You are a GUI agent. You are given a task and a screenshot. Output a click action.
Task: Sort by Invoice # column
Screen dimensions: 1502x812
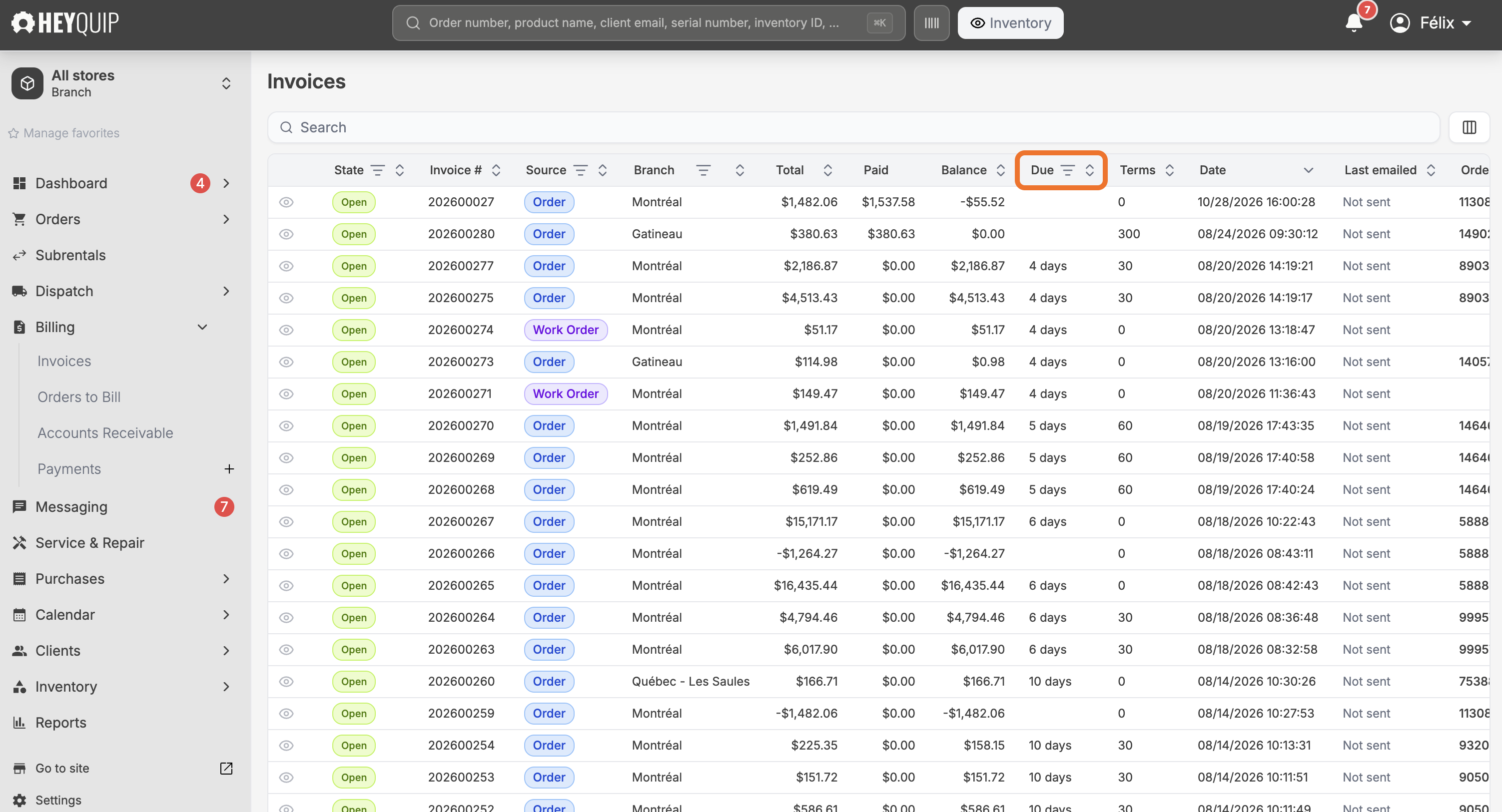496,170
